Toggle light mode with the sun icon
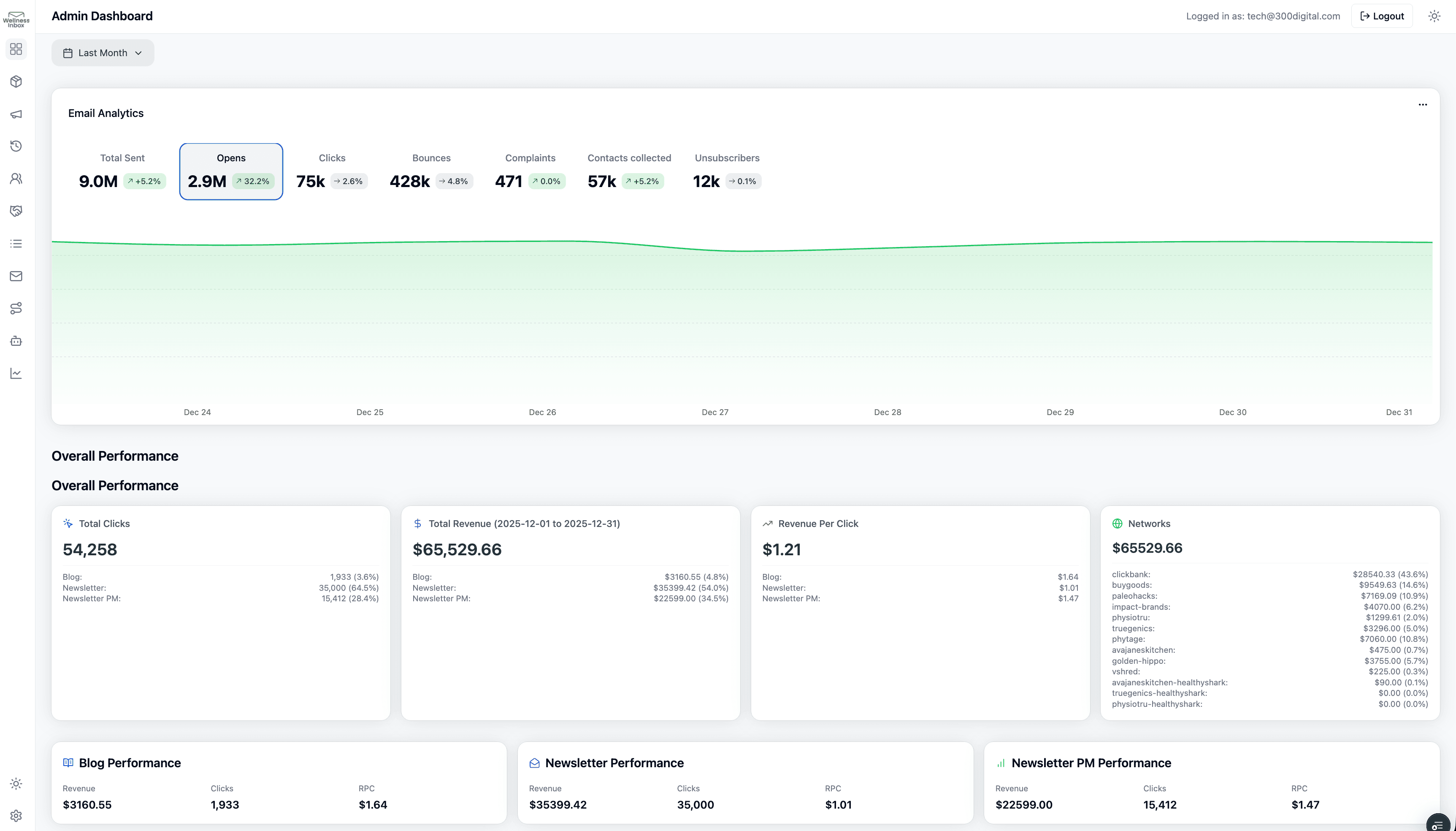1456x831 pixels. (x=1434, y=15)
